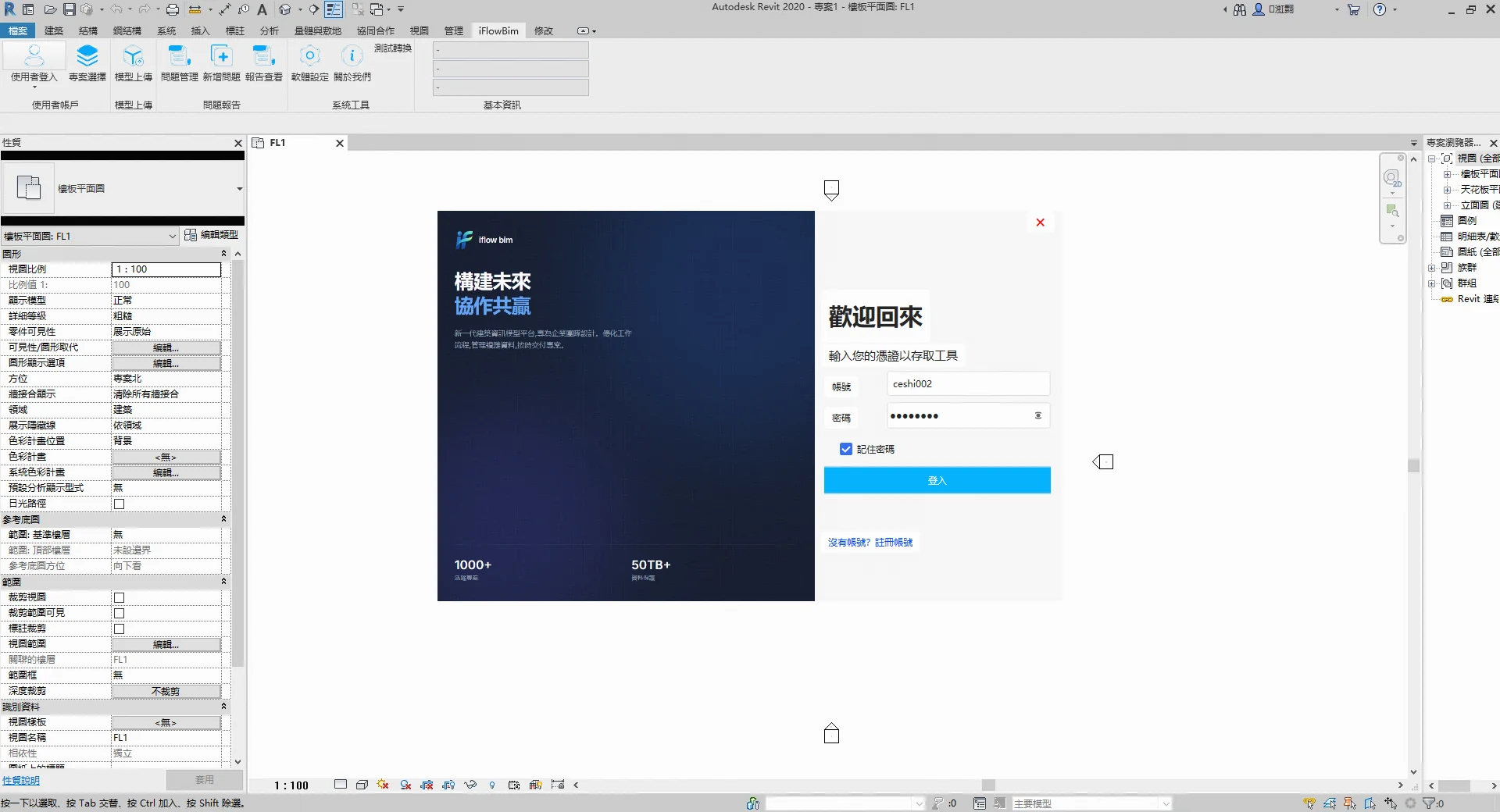Open the 主要模型 design option dropdown
This screenshot has width=1500, height=812.
(1092, 803)
